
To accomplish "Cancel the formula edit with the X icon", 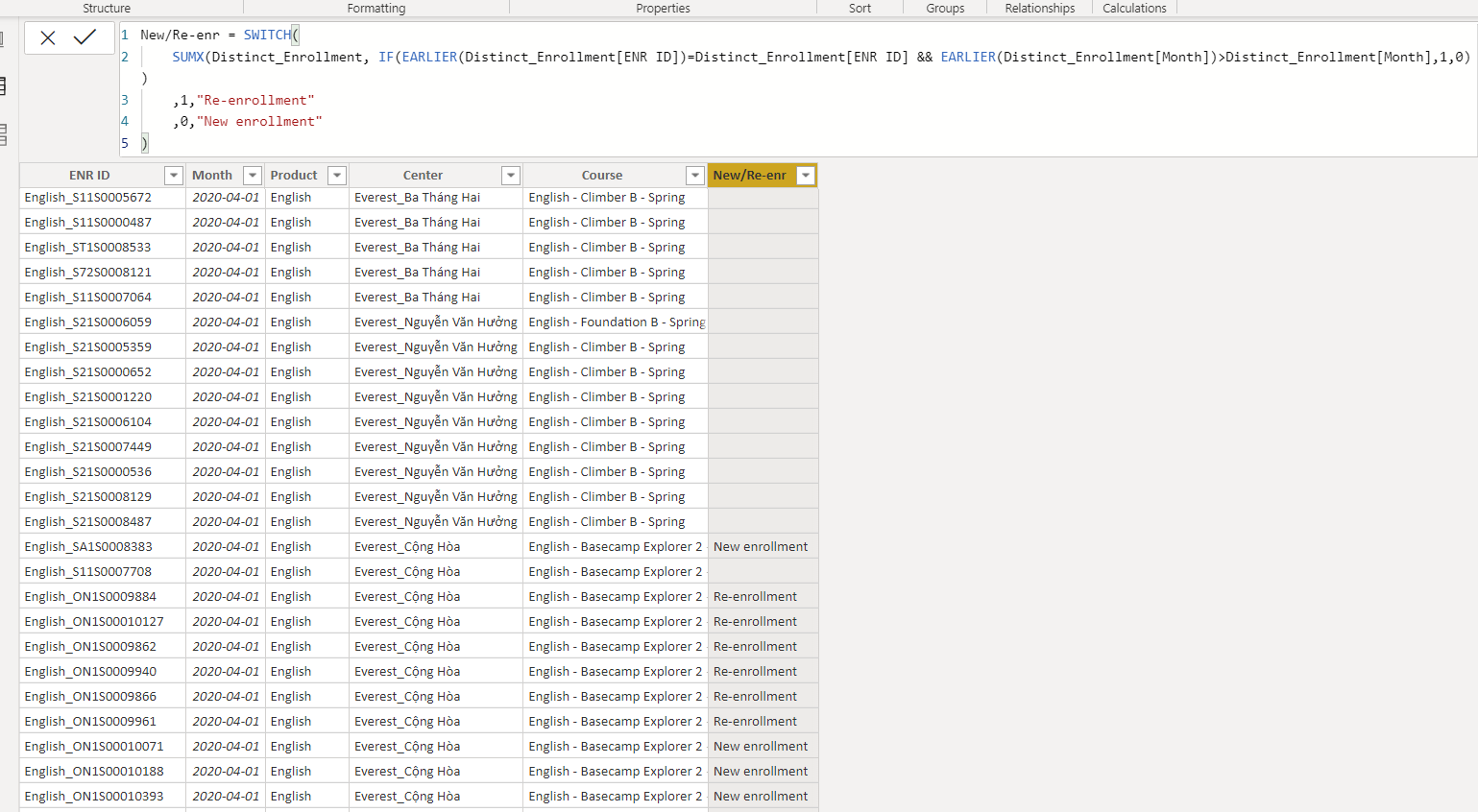I will click(x=48, y=37).
